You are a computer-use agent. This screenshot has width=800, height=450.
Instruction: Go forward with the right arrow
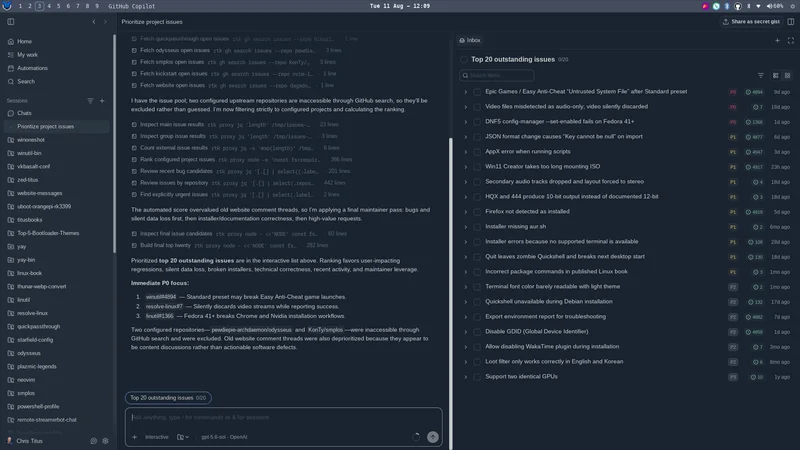pos(106,22)
